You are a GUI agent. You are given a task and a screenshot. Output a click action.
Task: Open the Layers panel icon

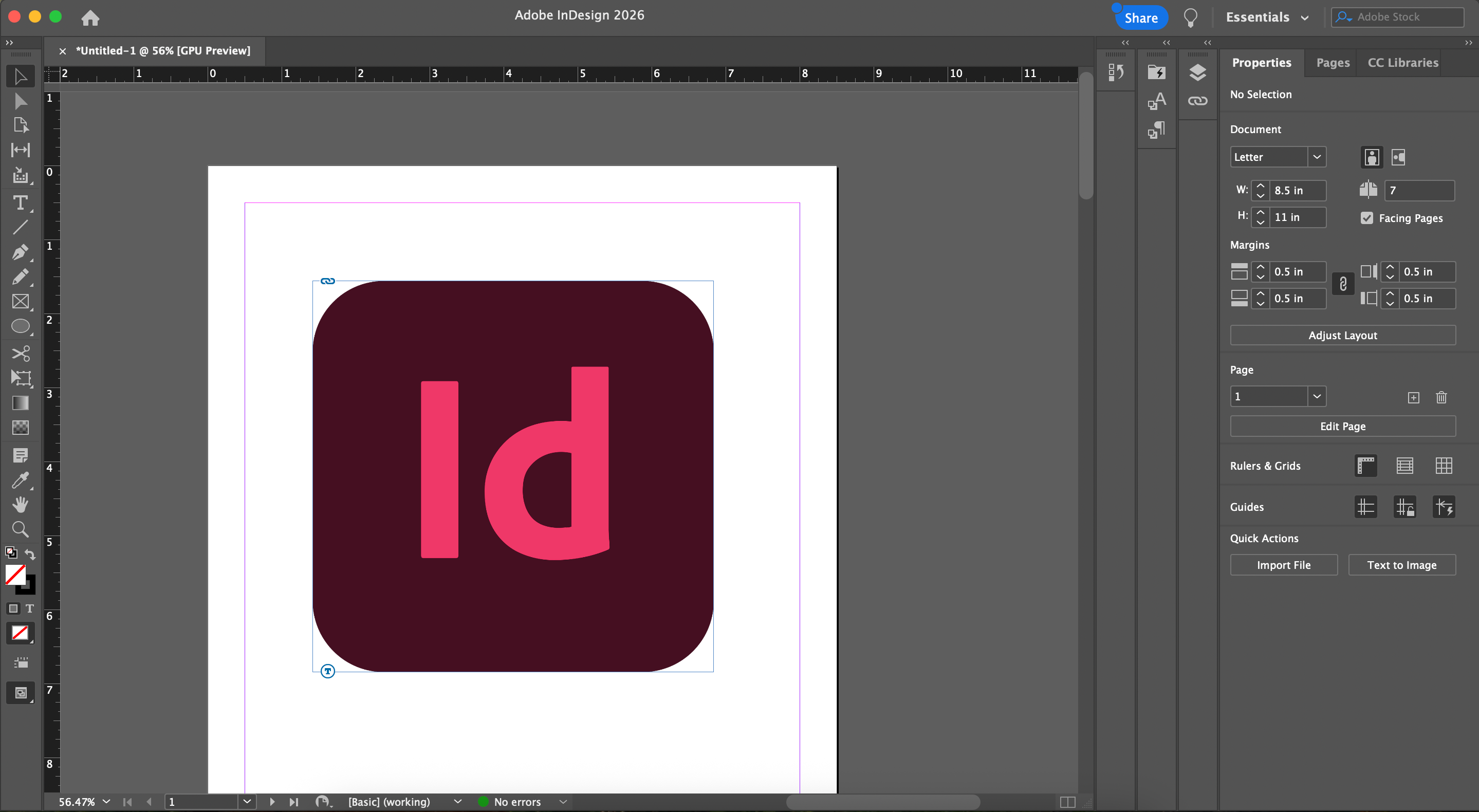(x=1197, y=72)
